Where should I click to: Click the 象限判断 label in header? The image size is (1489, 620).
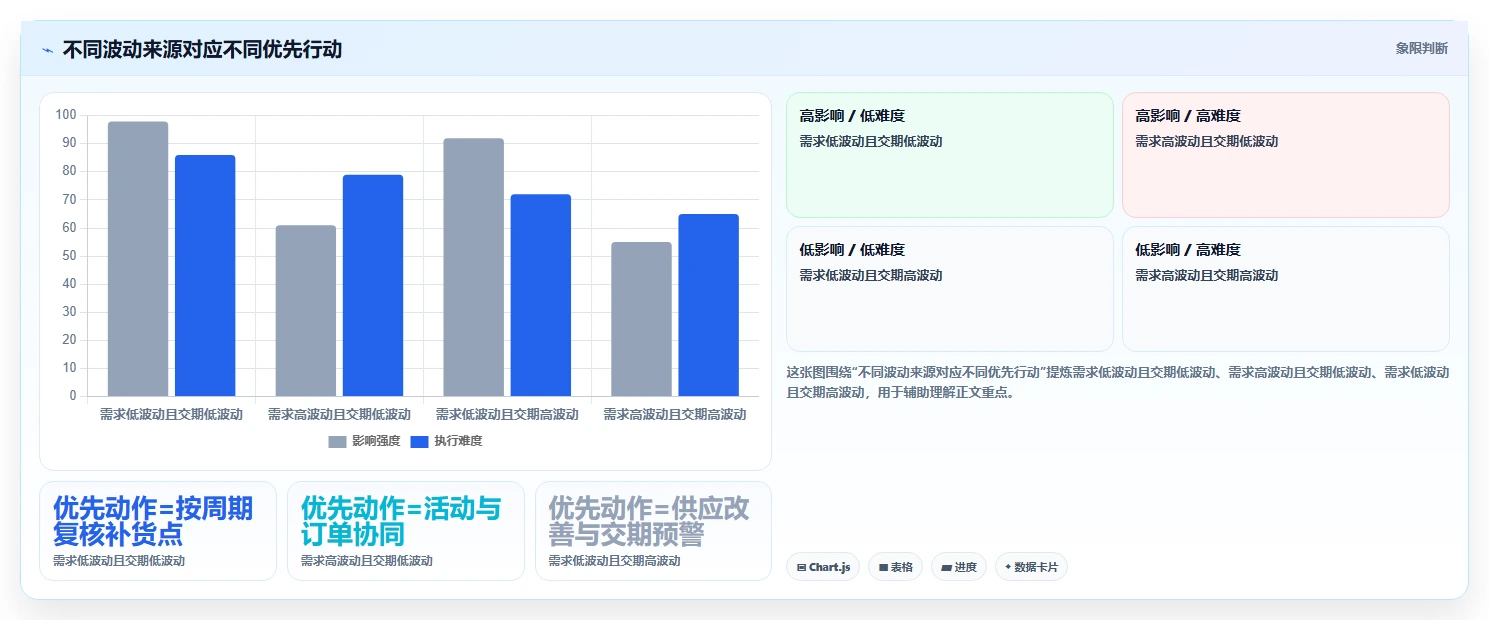point(1421,48)
